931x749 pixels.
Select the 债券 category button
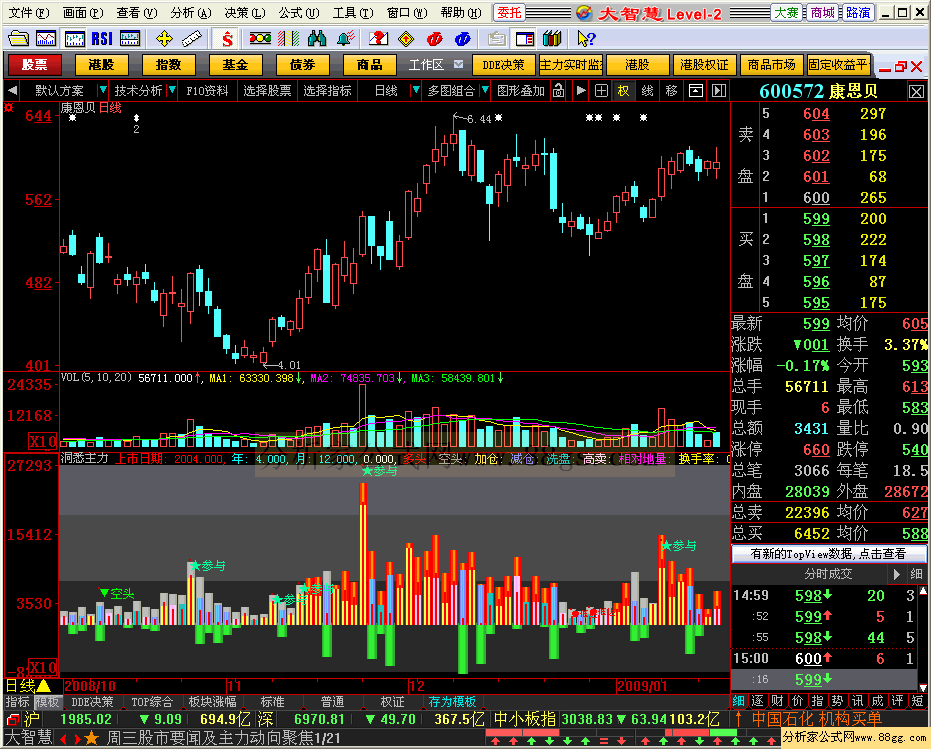pos(302,64)
